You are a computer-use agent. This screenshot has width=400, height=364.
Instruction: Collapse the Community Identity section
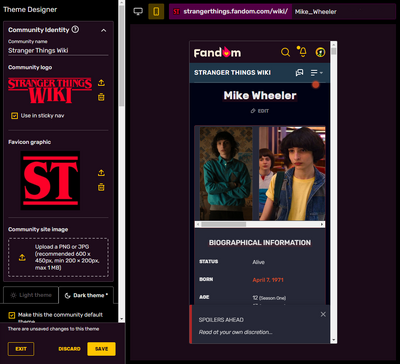coord(104,30)
